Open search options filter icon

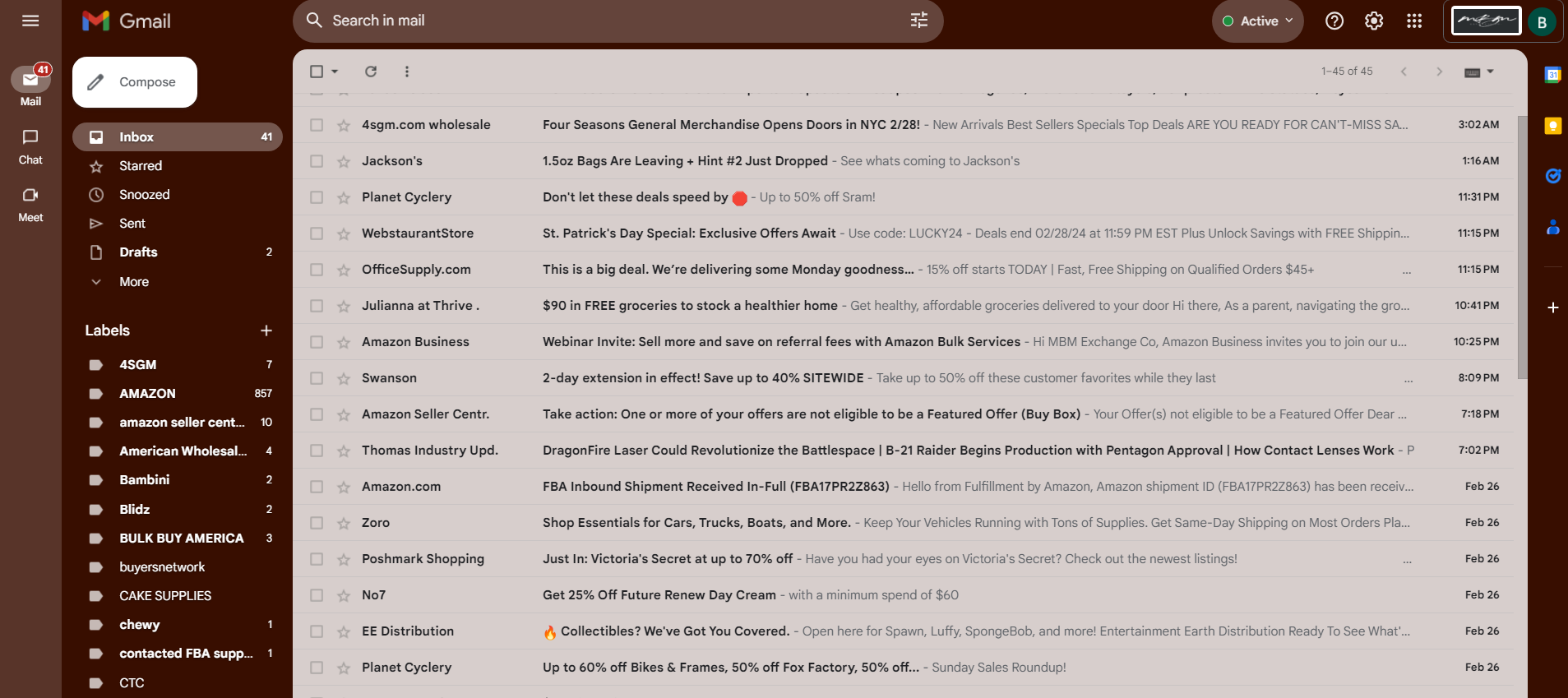pyautogui.click(x=919, y=21)
